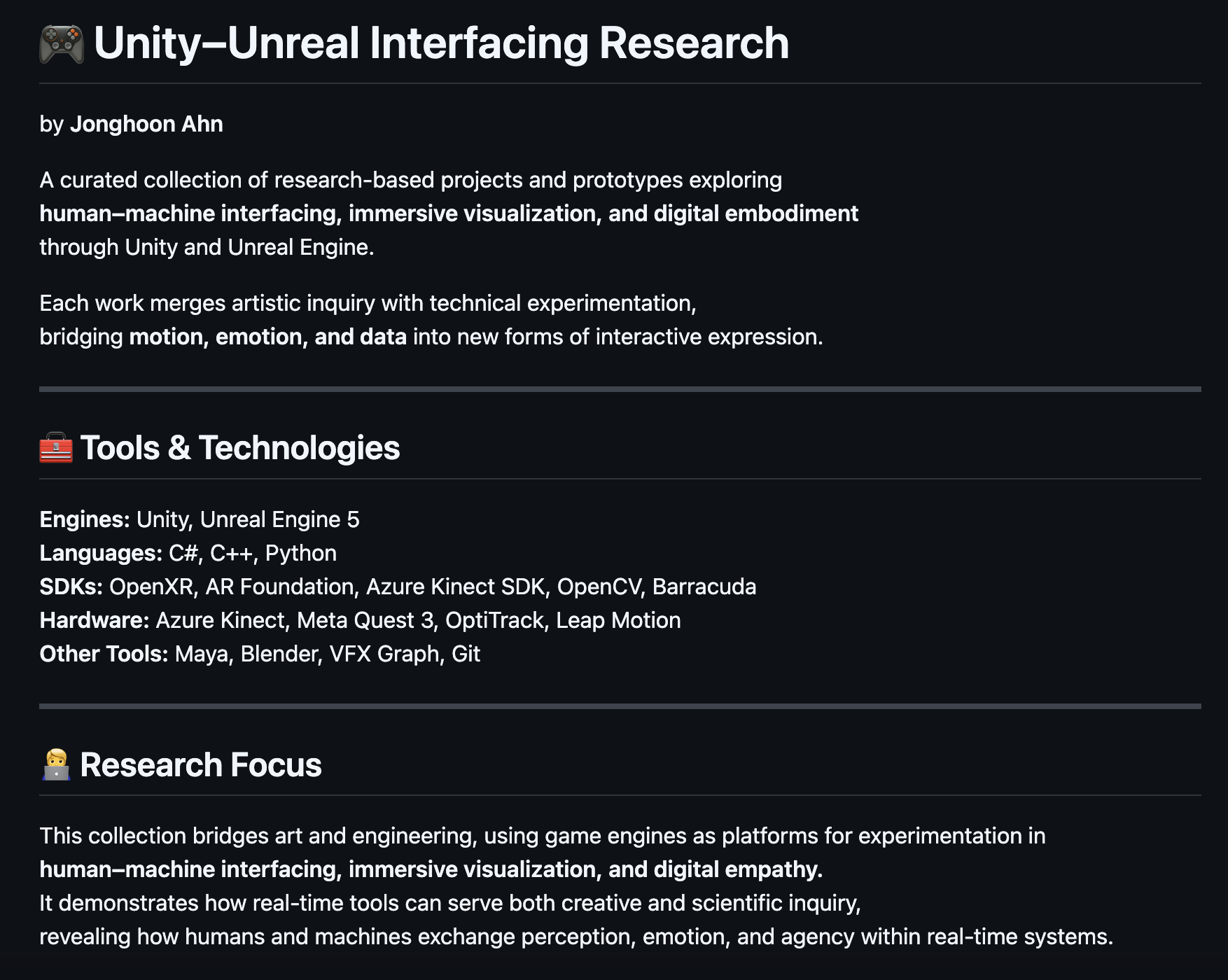Screen dimensions: 1228x980
Task: Click the Research Focus heading text
Action: 201,765
